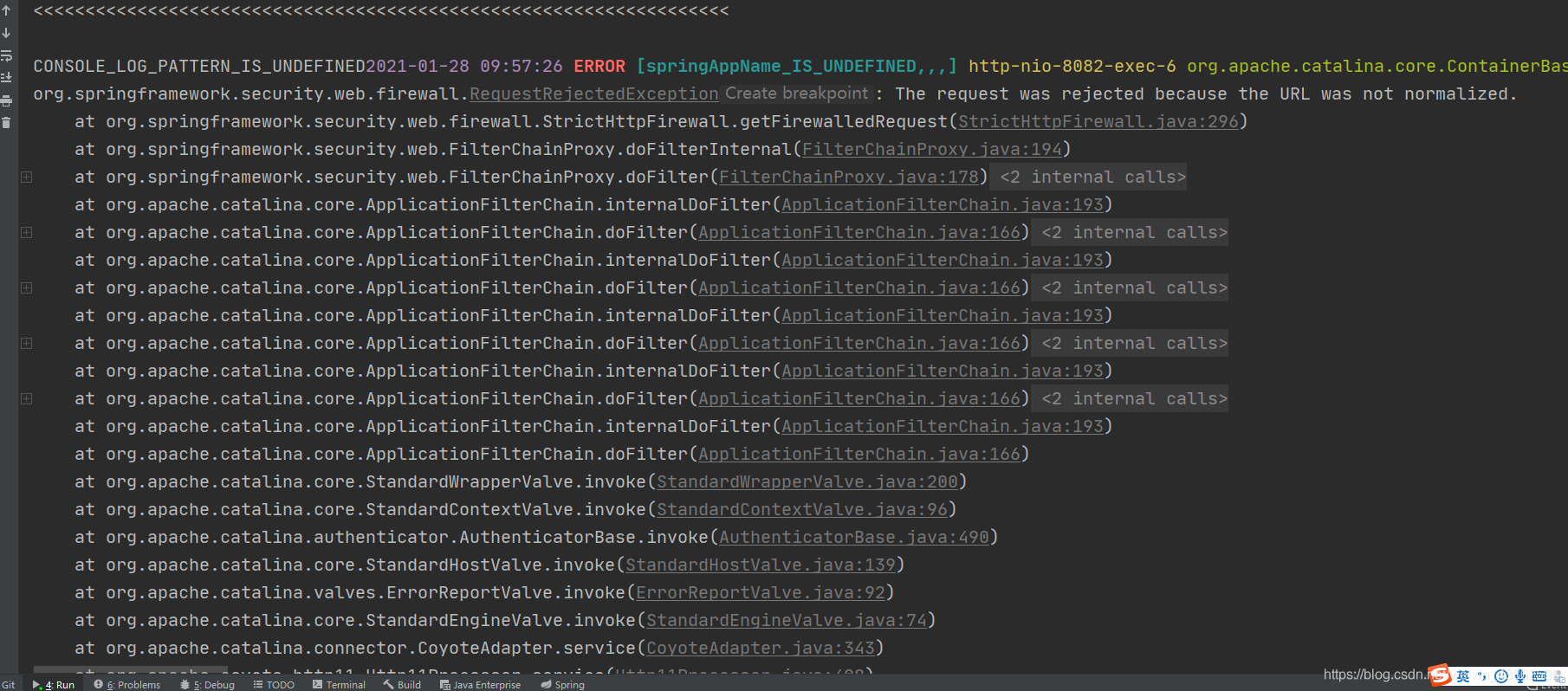
Task: Click the http-nio-8082-exec-6 thread name
Action: pos(1072,66)
